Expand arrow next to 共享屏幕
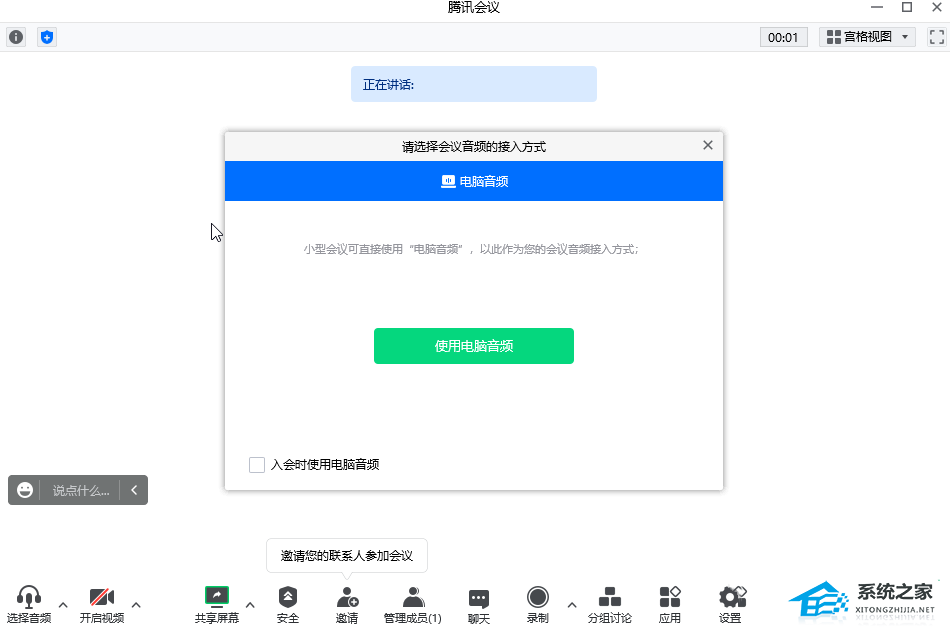The height and width of the screenshot is (628, 950). tap(250, 605)
